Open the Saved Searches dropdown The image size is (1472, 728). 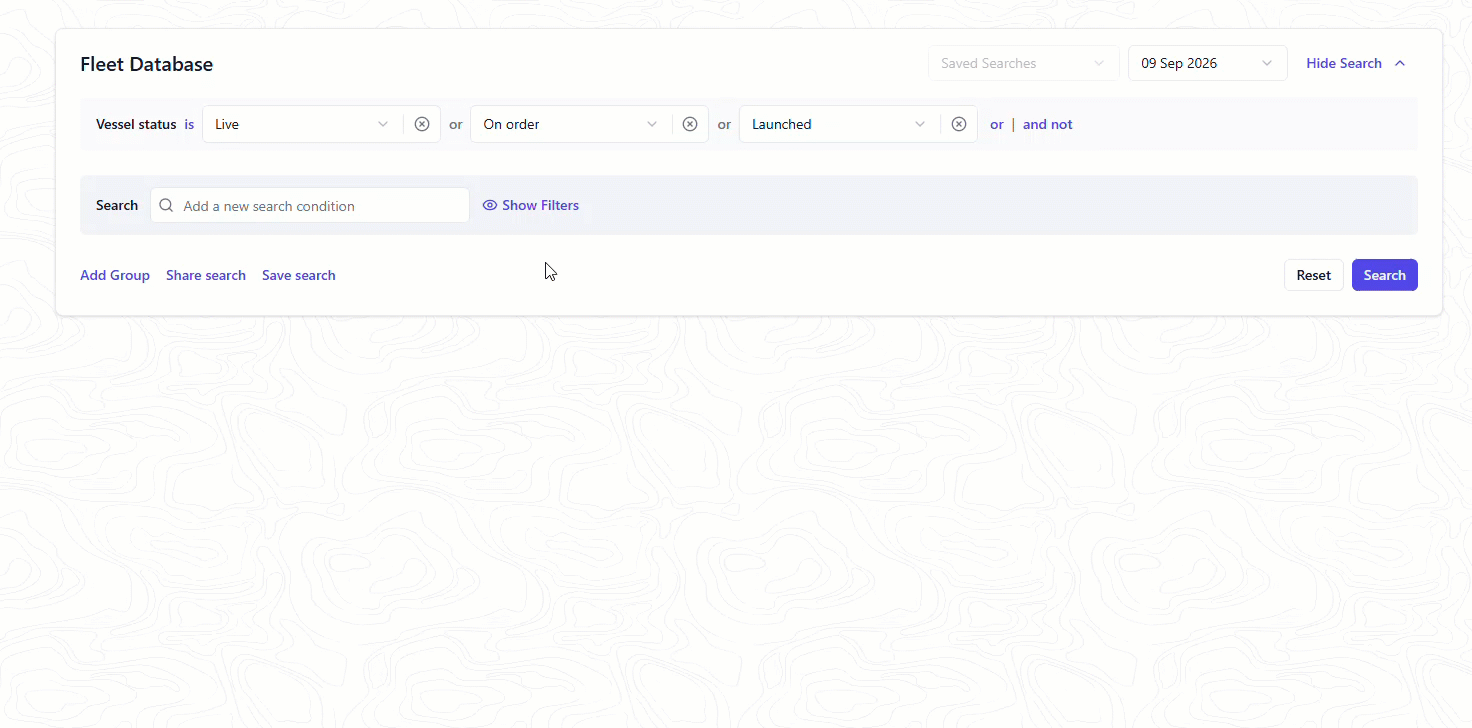point(1024,63)
